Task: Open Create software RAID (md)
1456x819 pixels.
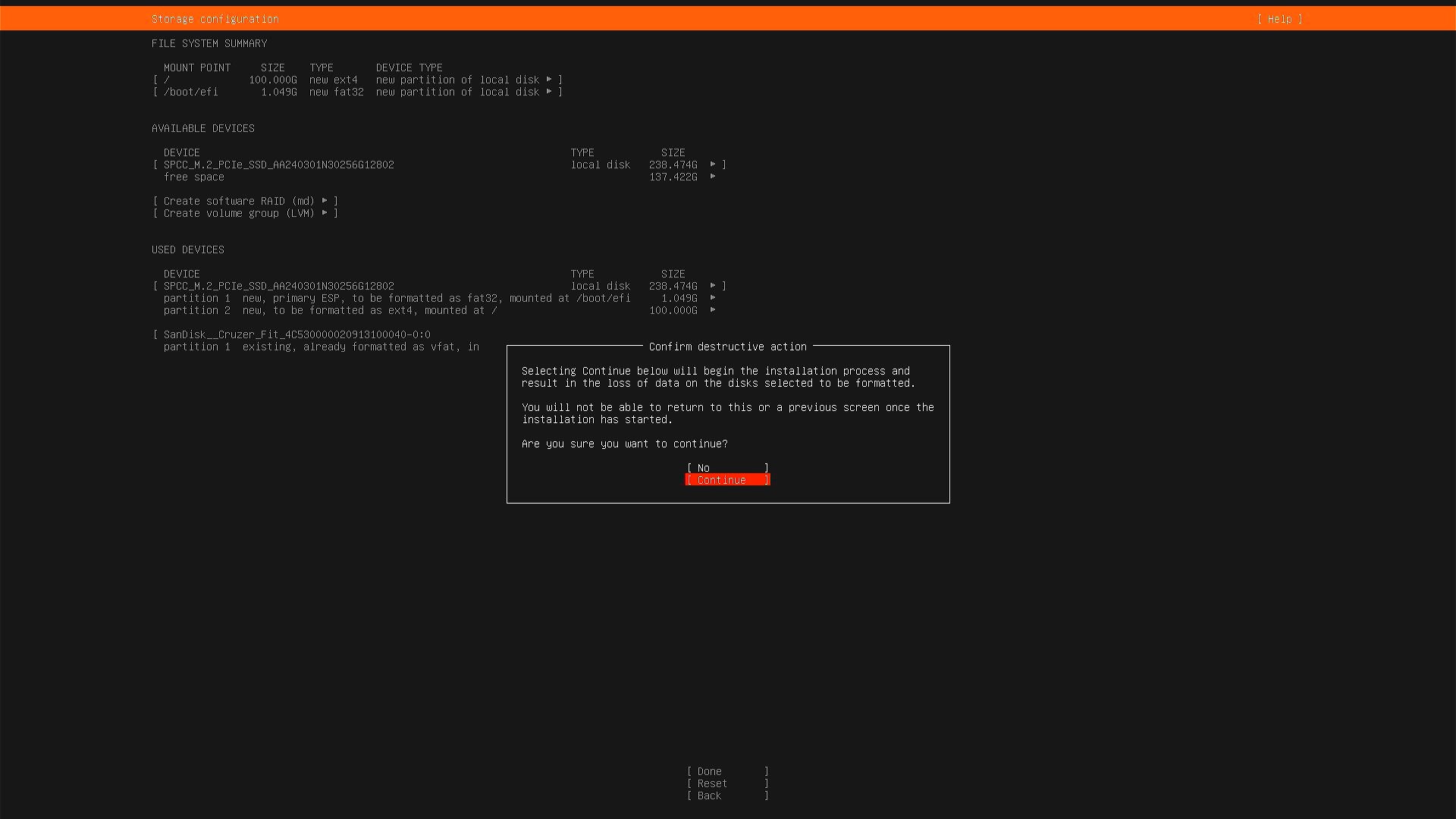Action: [246, 201]
